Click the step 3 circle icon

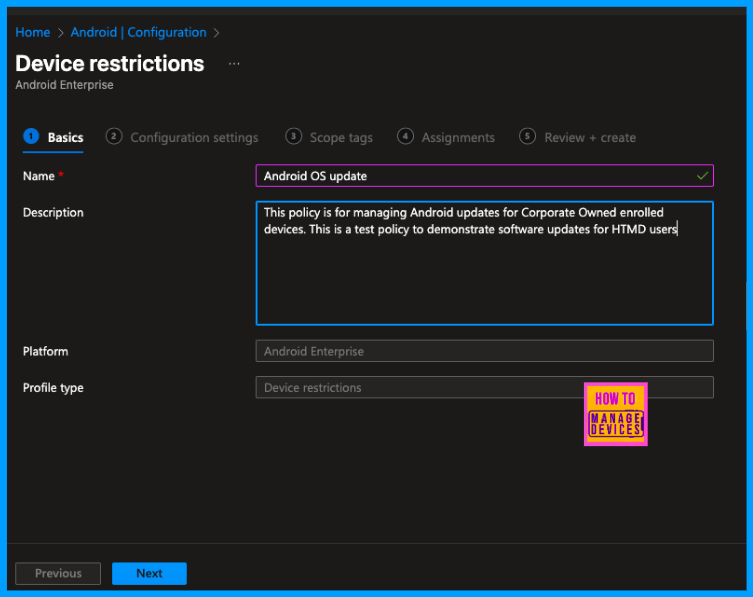293,136
